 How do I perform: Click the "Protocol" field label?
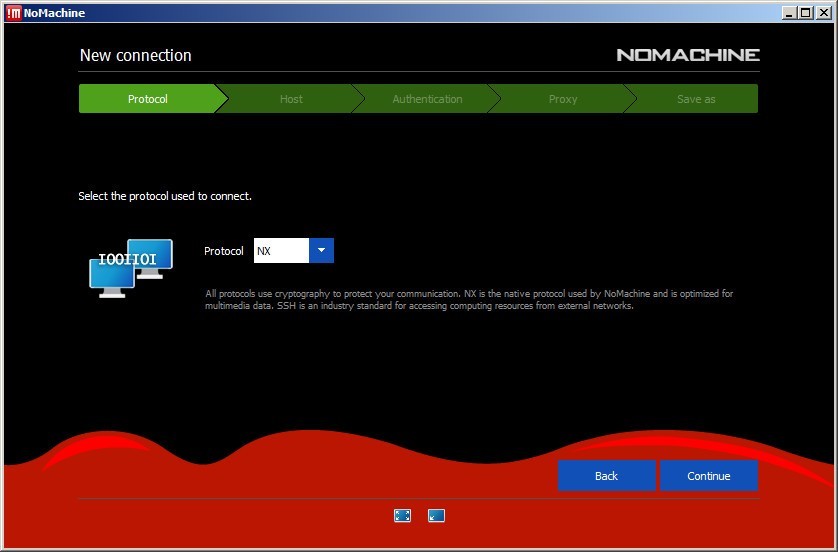pos(223,251)
